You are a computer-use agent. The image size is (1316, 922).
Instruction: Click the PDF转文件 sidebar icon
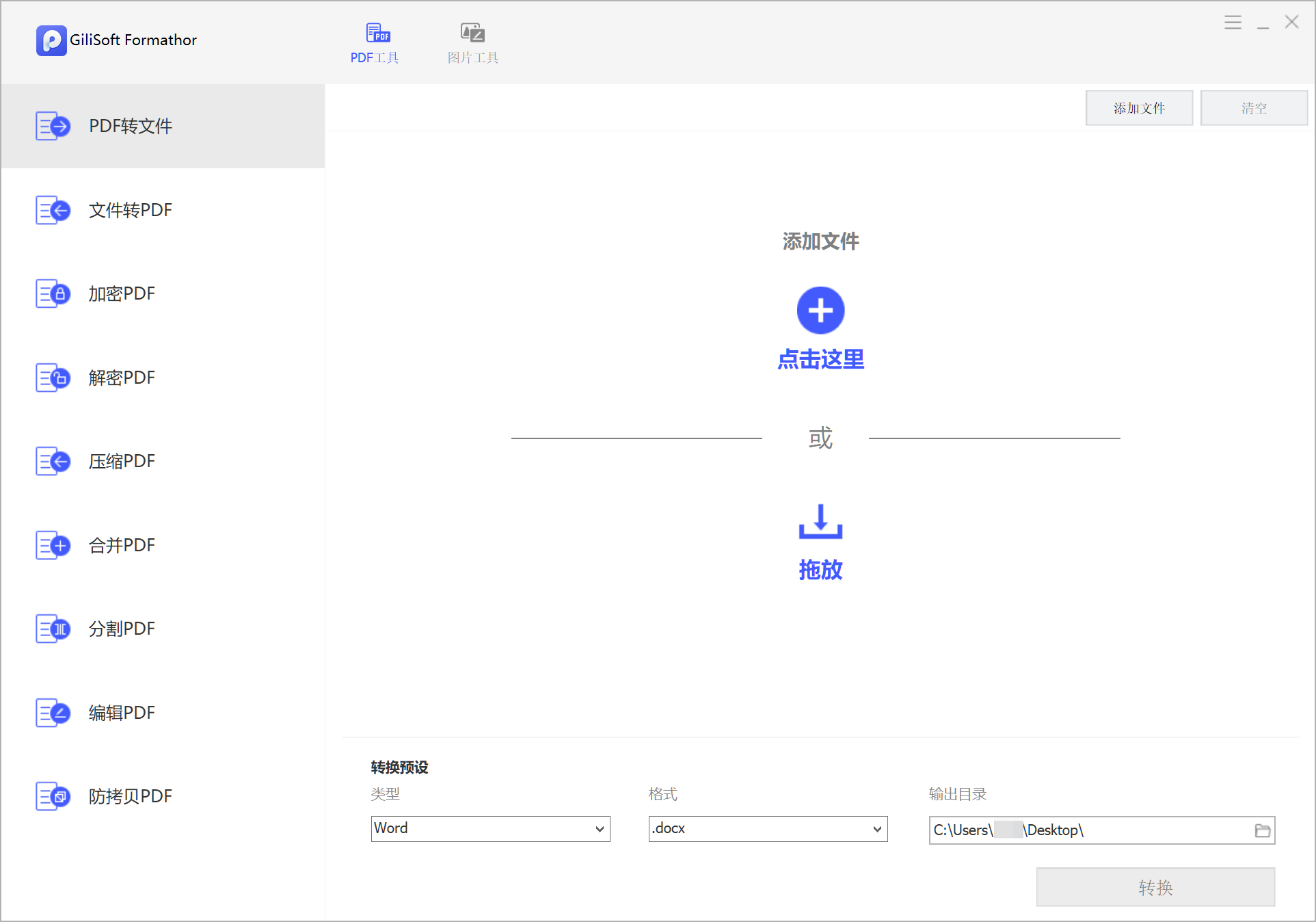[x=53, y=127]
